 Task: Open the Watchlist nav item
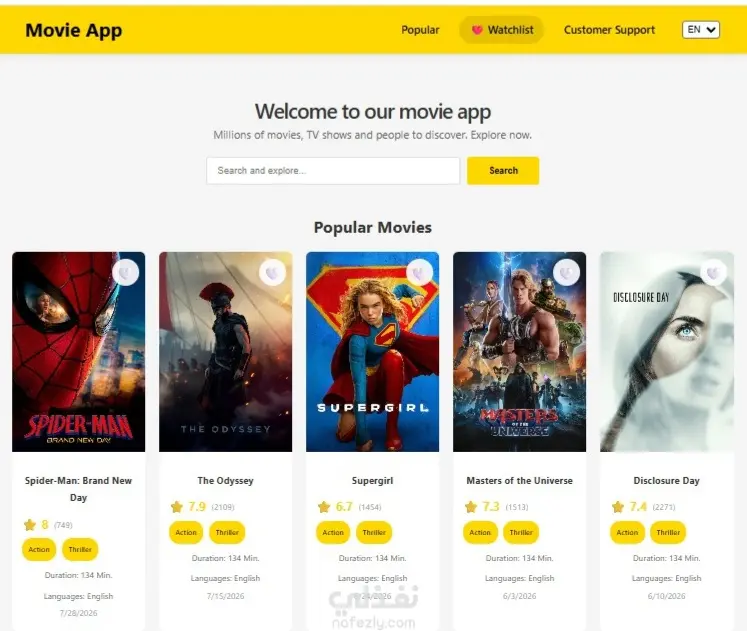[502, 30]
